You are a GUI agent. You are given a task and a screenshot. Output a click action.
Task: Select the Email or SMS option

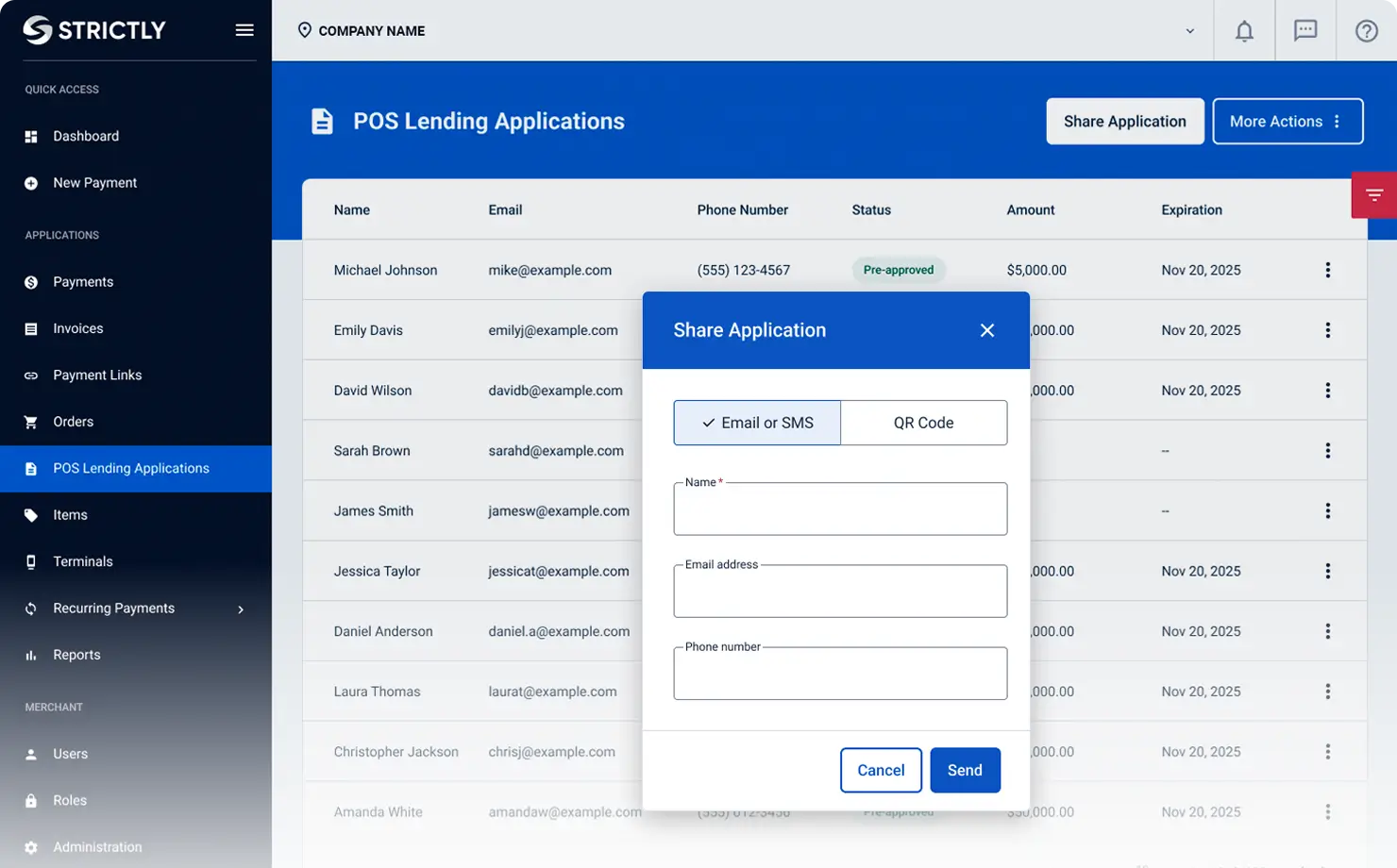[x=757, y=423]
